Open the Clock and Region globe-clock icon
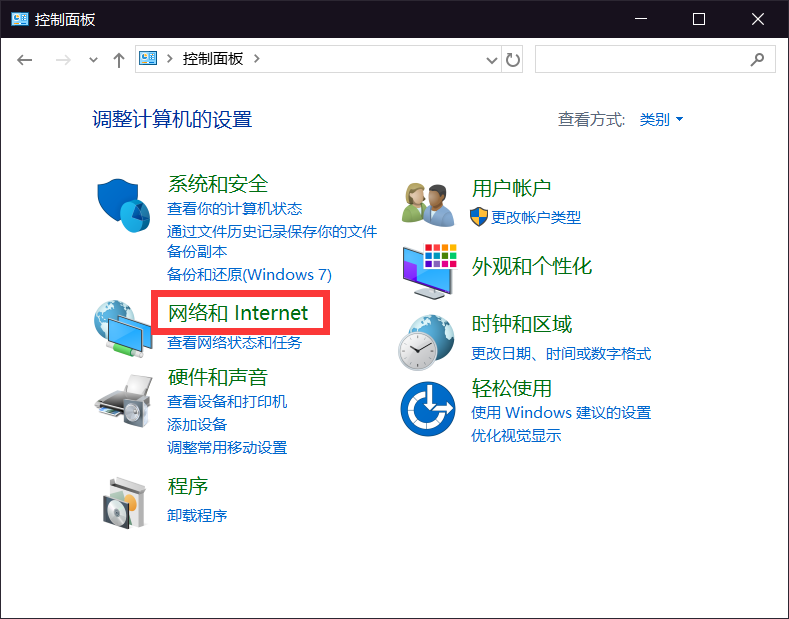This screenshot has height=619, width=789. [x=427, y=342]
